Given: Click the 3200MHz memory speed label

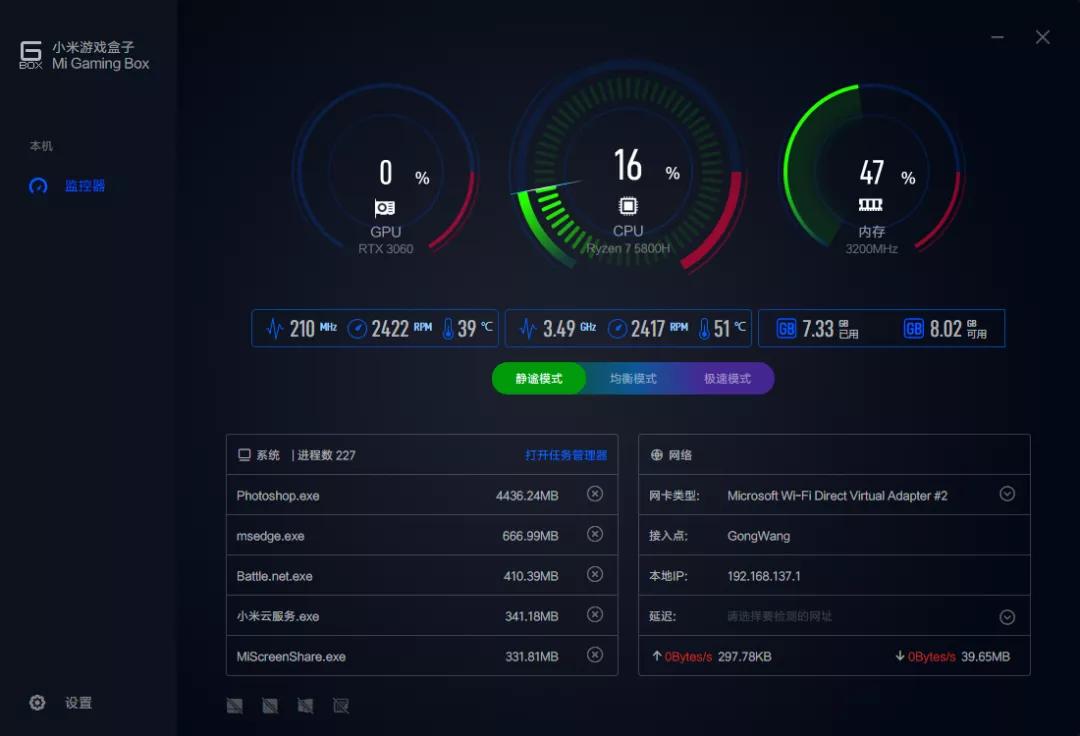Looking at the screenshot, I should tap(871, 249).
